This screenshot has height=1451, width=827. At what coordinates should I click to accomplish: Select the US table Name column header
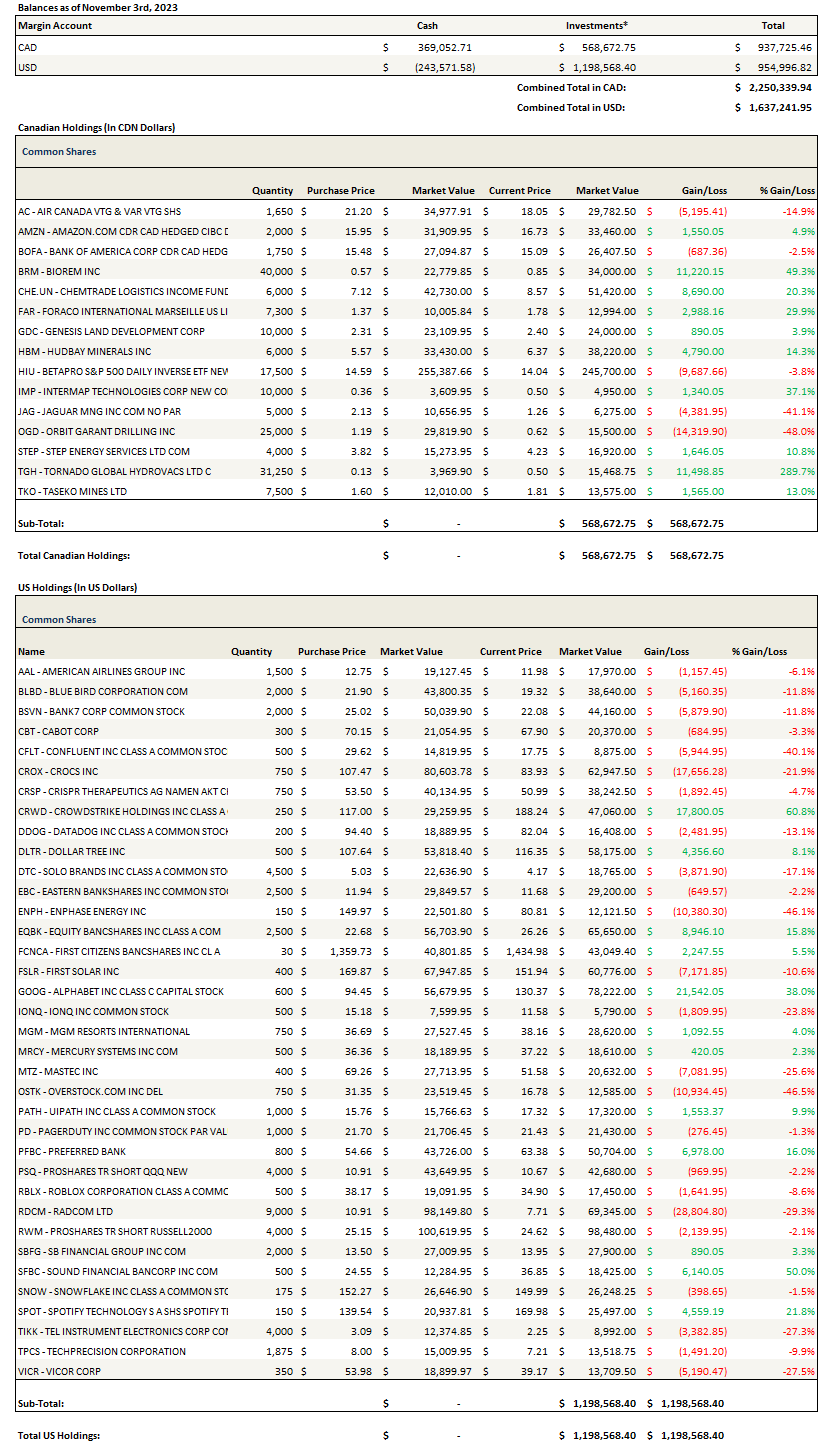[32, 651]
